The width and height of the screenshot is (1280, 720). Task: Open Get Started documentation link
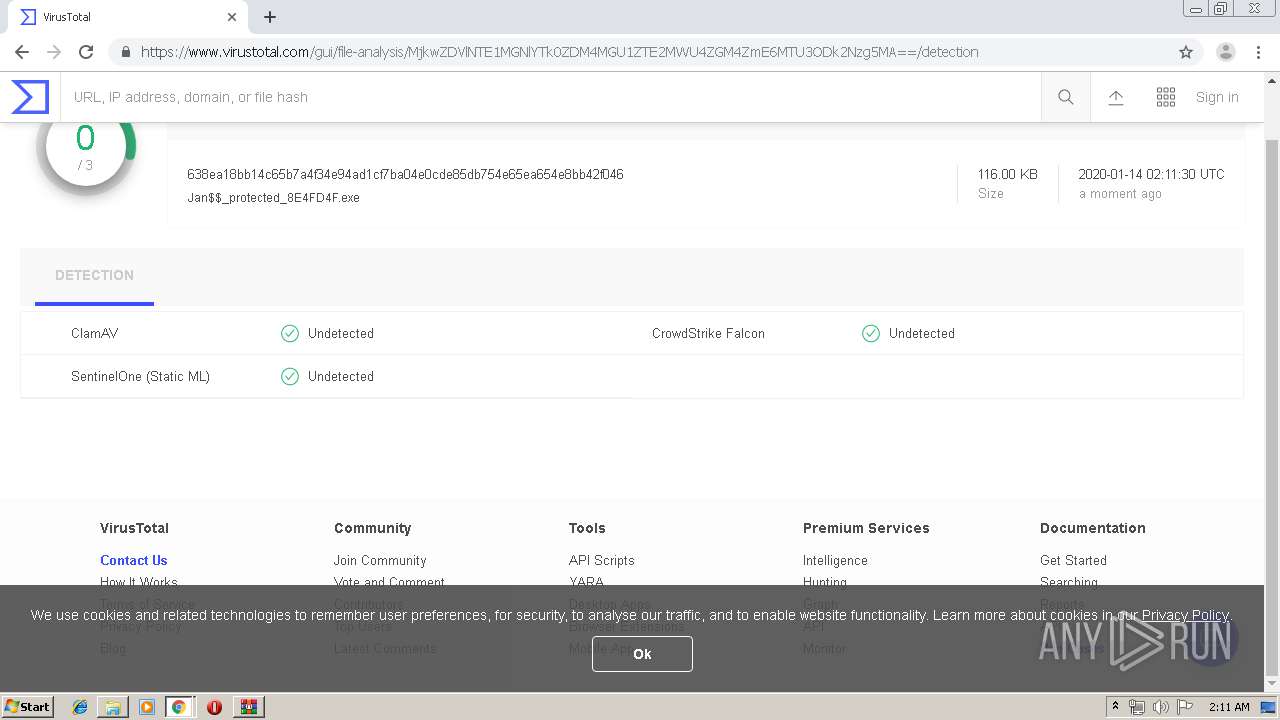[x=1073, y=560]
